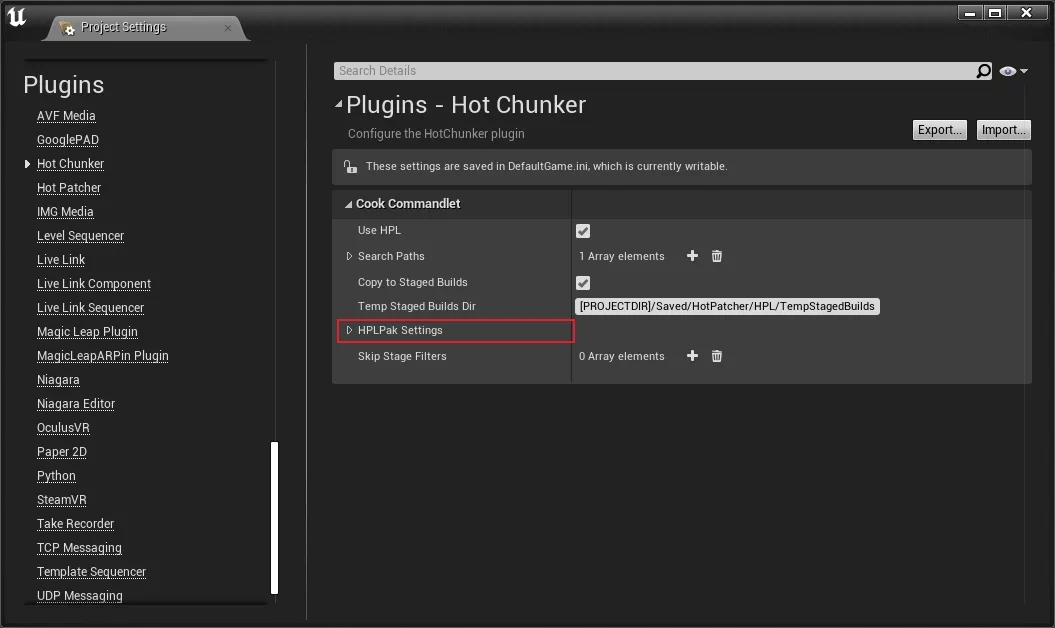Click the lock icon in settings notice
Viewport: 1055px width, 628px height.
pos(350,166)
